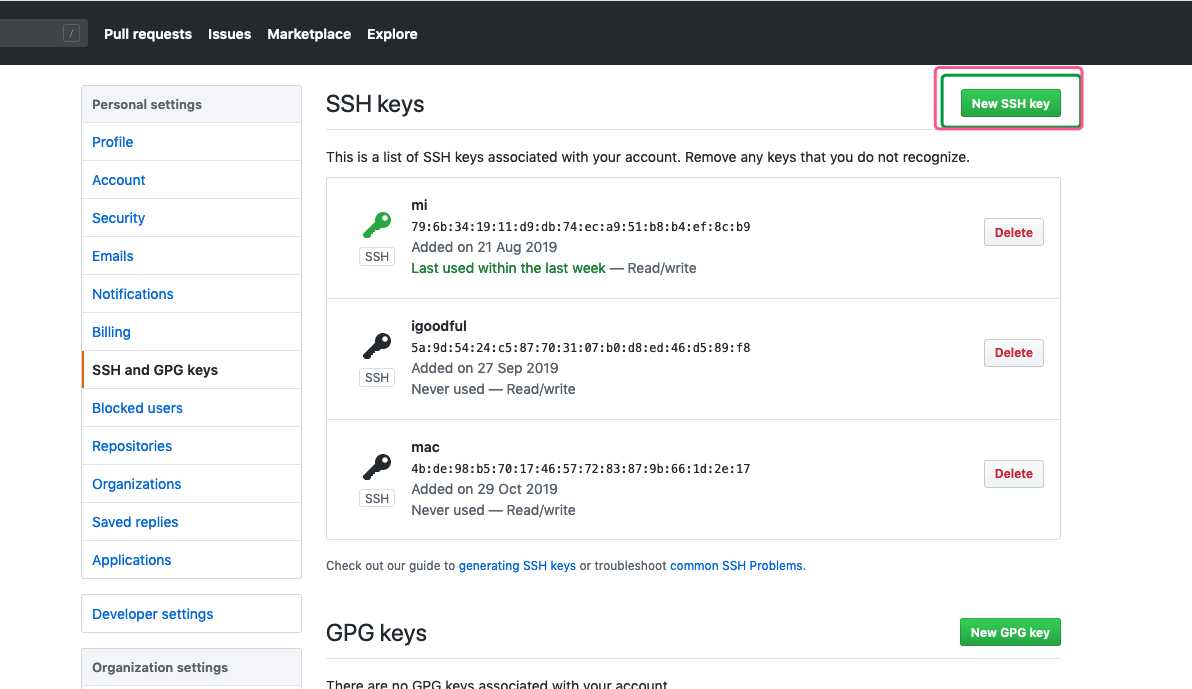The image size is (1192, 689).
Task: Delete the igoodful SSH key
Action: coord(1013,353)
